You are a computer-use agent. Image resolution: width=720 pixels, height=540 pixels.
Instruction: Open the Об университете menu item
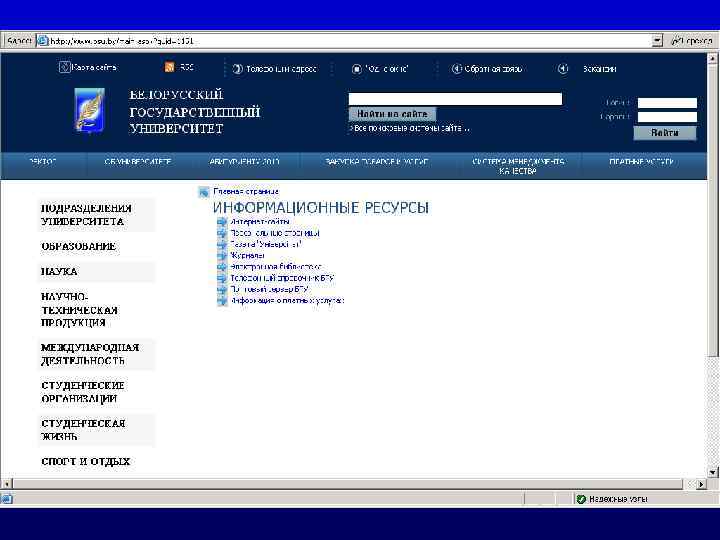(x=138, y=162)
